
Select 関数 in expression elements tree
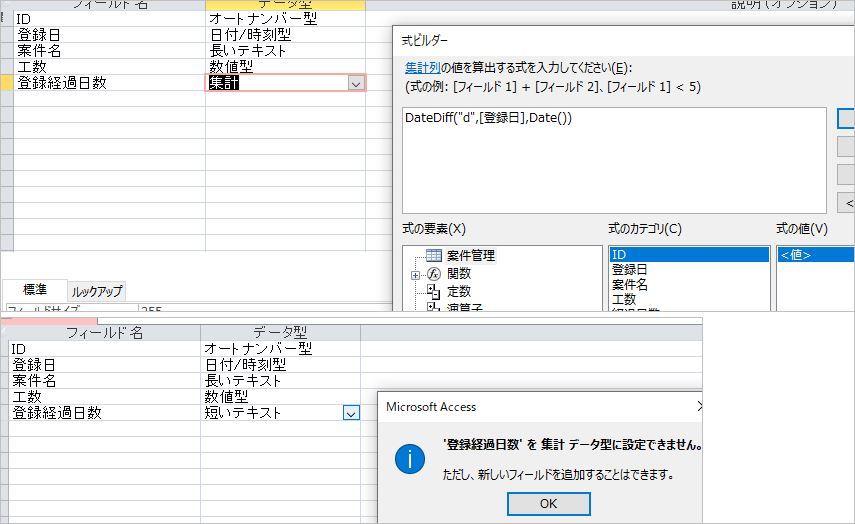(x=459, y=273)
